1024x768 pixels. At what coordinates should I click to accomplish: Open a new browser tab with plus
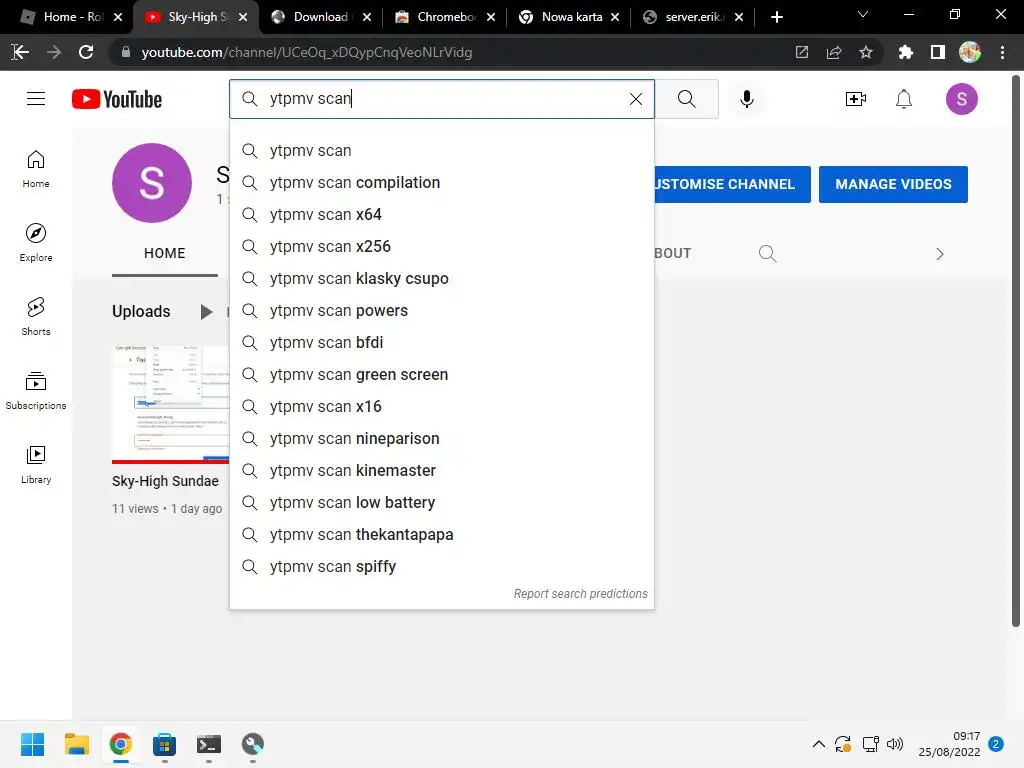776,17
